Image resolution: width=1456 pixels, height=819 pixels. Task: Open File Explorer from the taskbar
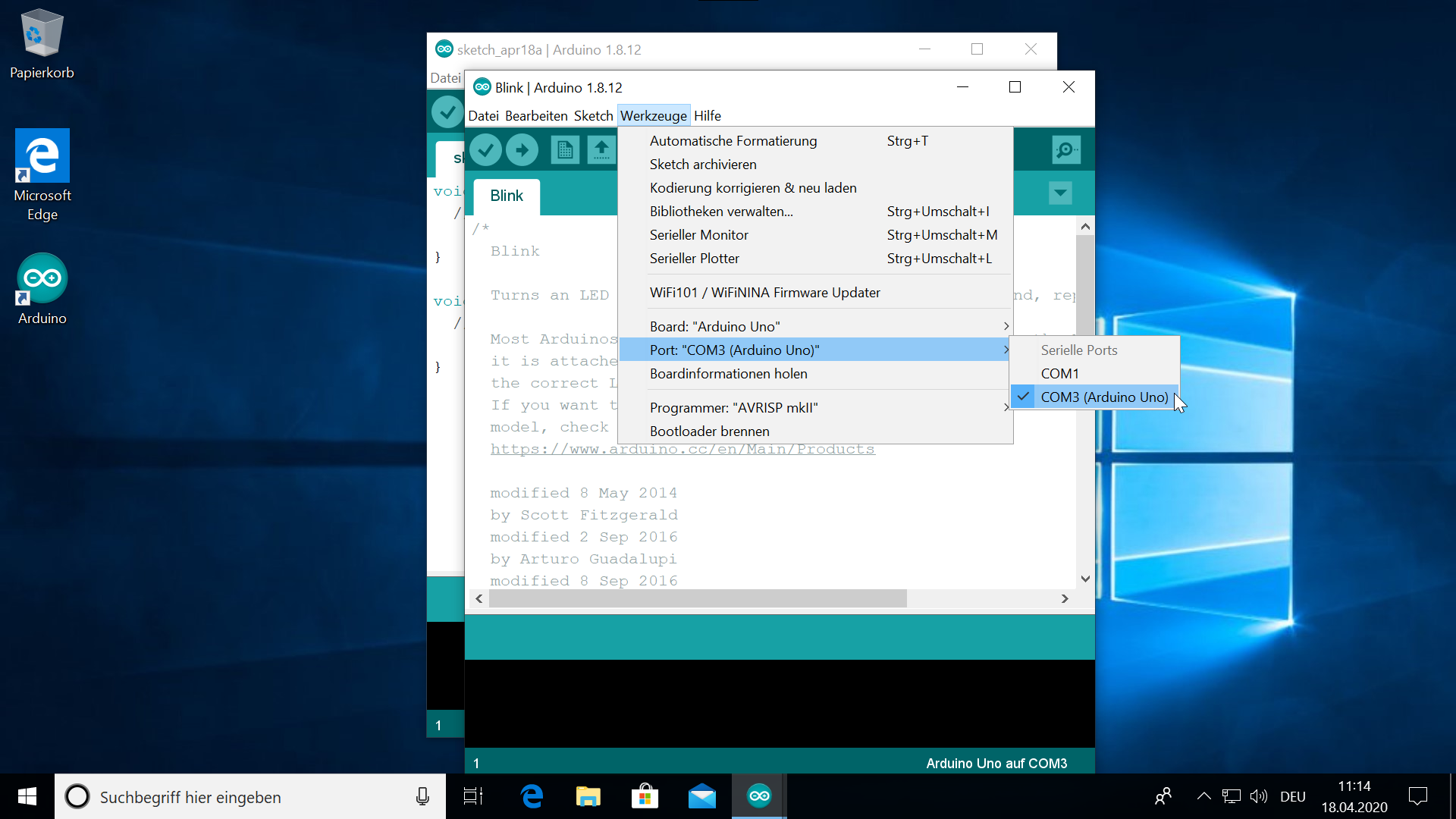(x=588, y=796)
